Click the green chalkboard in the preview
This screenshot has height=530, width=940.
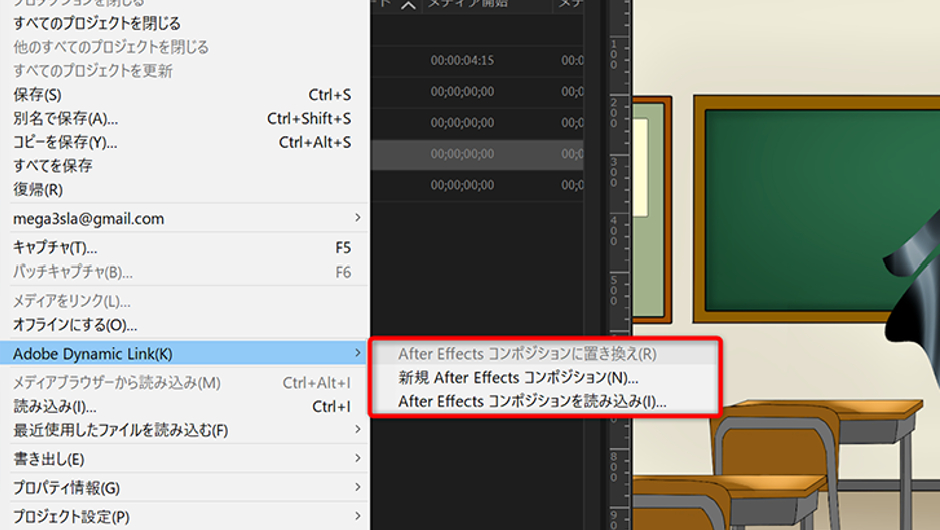tap(815, 210)
